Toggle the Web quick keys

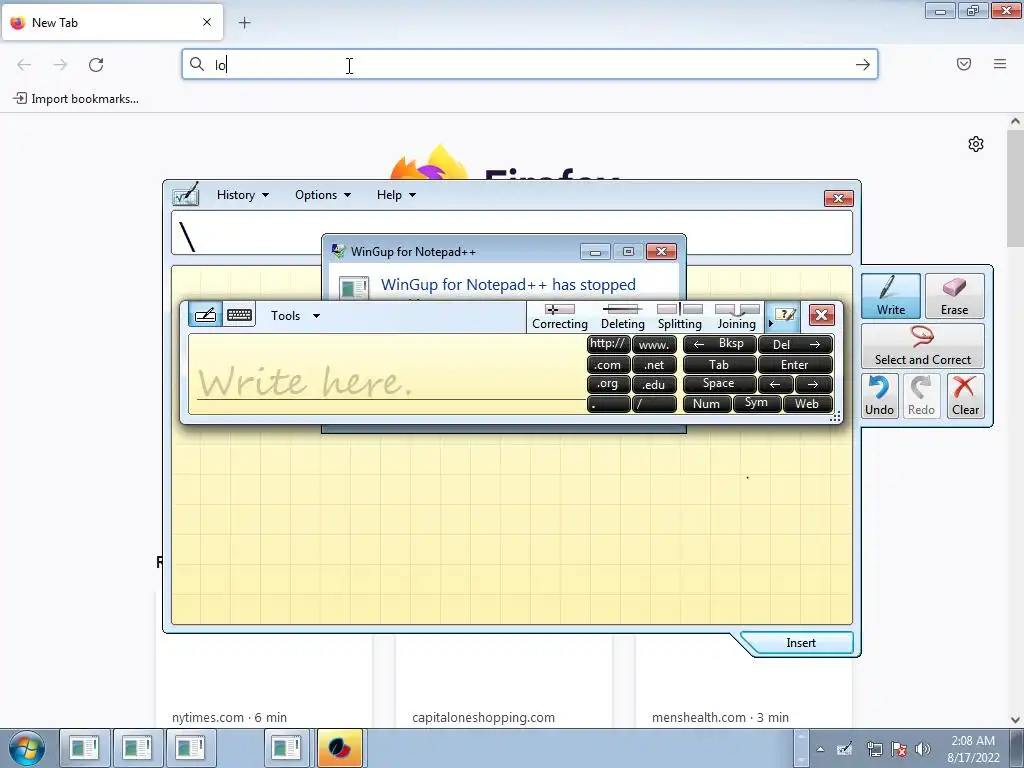[x=807, y=404]
